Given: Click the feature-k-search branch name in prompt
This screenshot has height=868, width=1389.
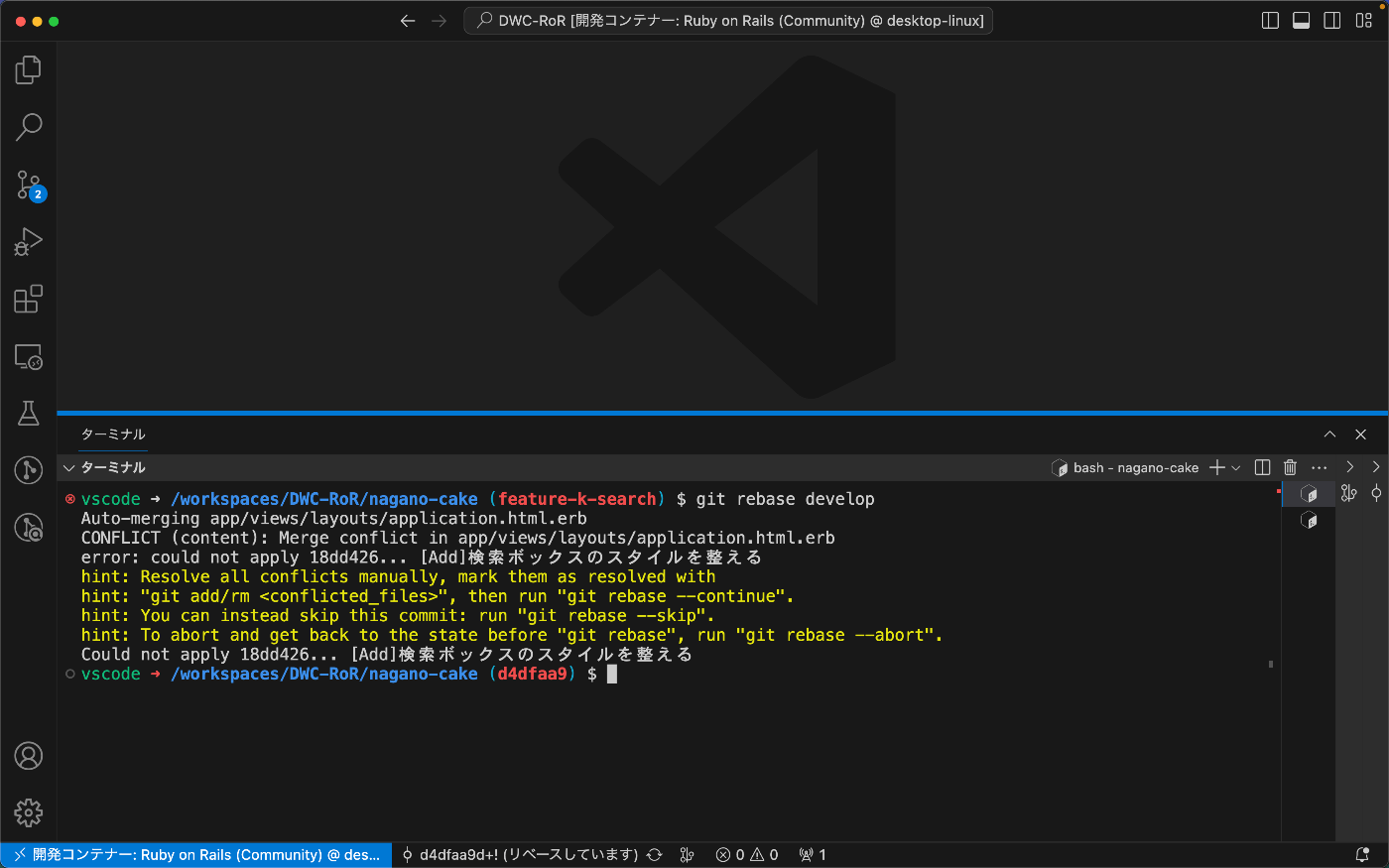Looking at the screenshot, I should [x=577, y=499].
